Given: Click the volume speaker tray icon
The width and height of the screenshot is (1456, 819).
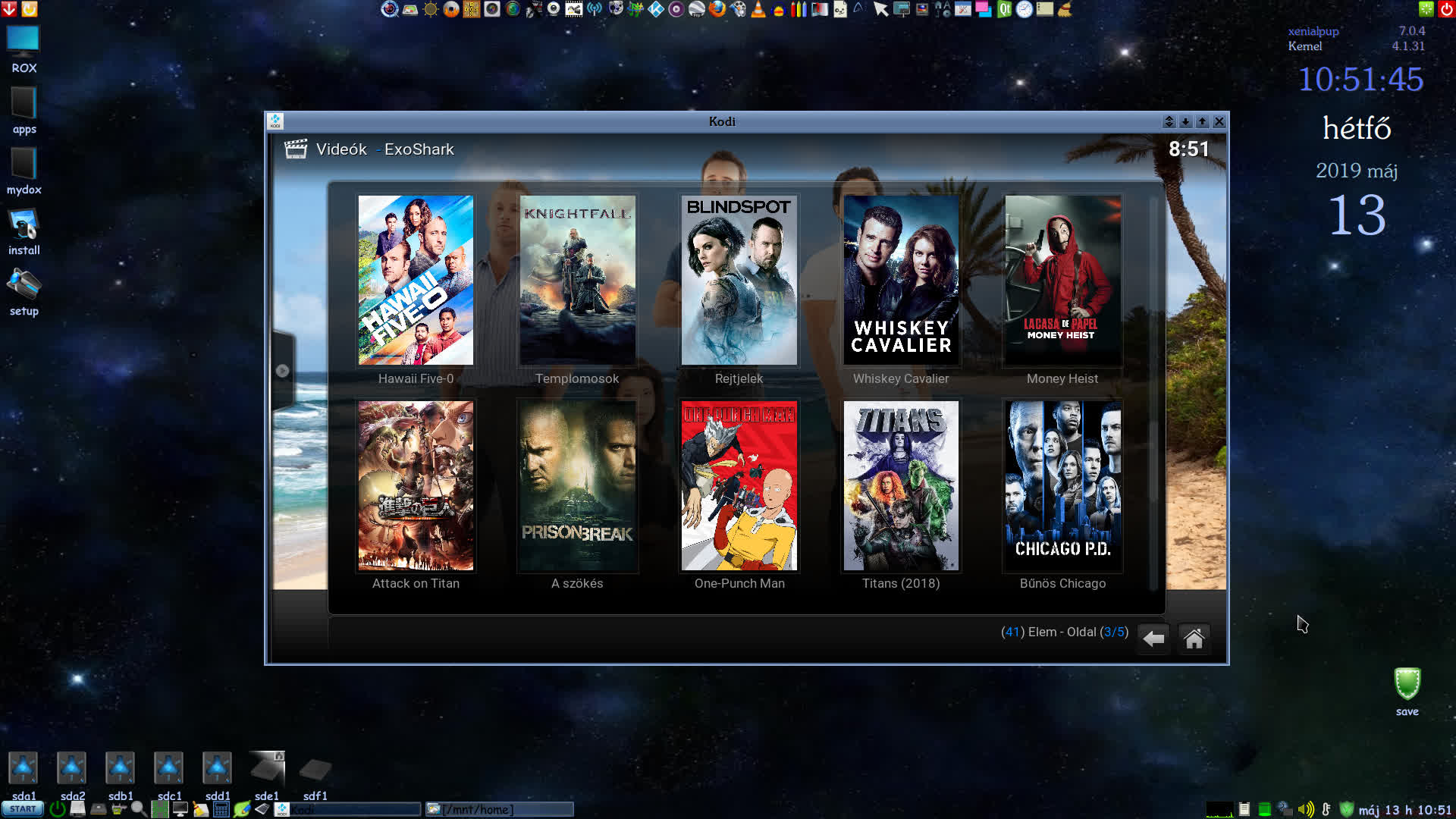Looking at the screenshot, I should tap(1305, 809).
